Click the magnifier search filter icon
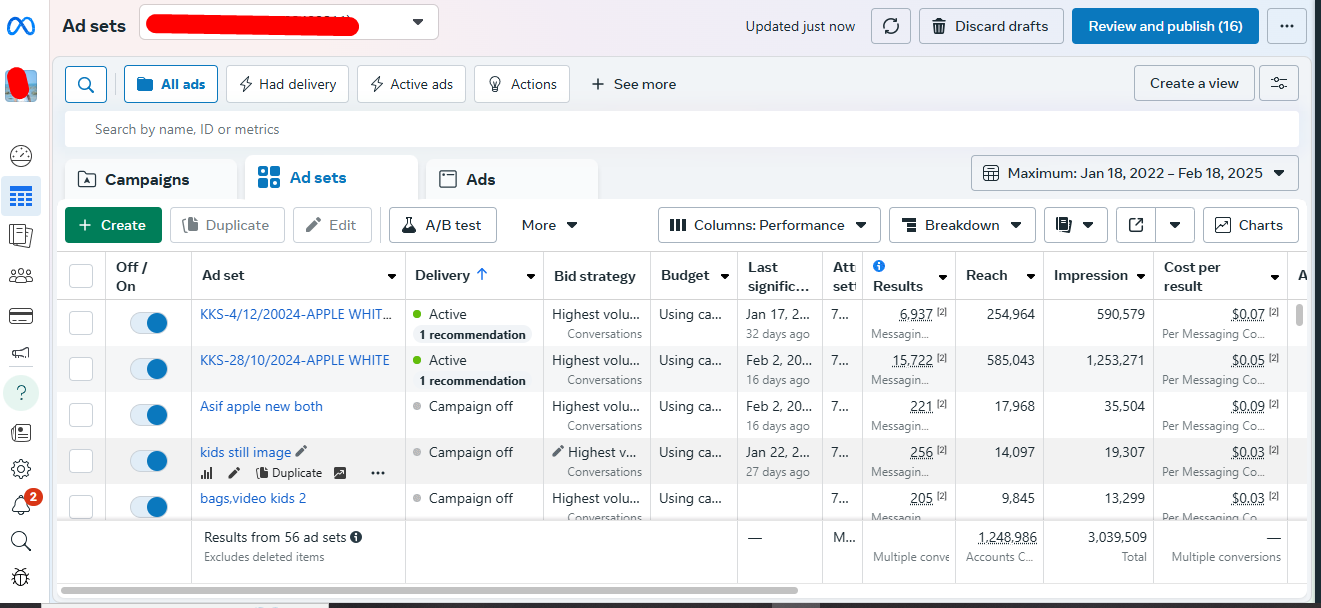The width and height of the screenshot is (1321, 608). pos(86,85)
